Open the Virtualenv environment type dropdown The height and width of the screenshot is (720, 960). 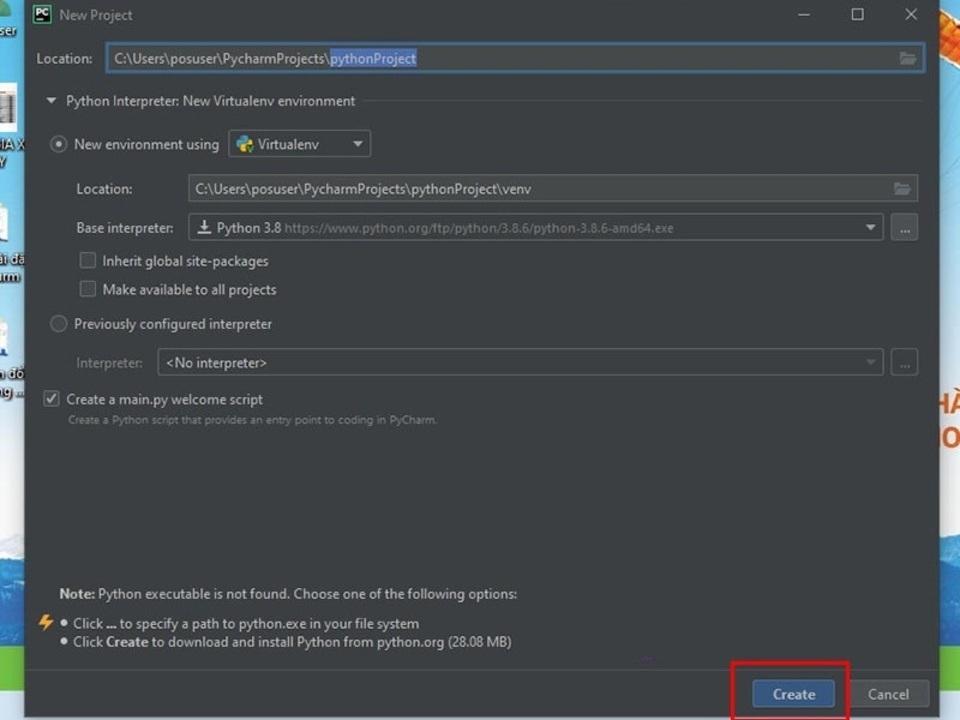click(x=357, y=143)
